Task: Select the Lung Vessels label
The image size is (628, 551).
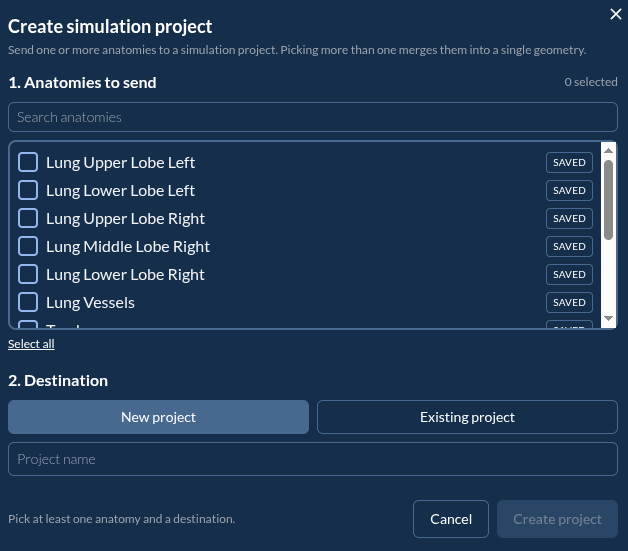Action: pos(90,303)
